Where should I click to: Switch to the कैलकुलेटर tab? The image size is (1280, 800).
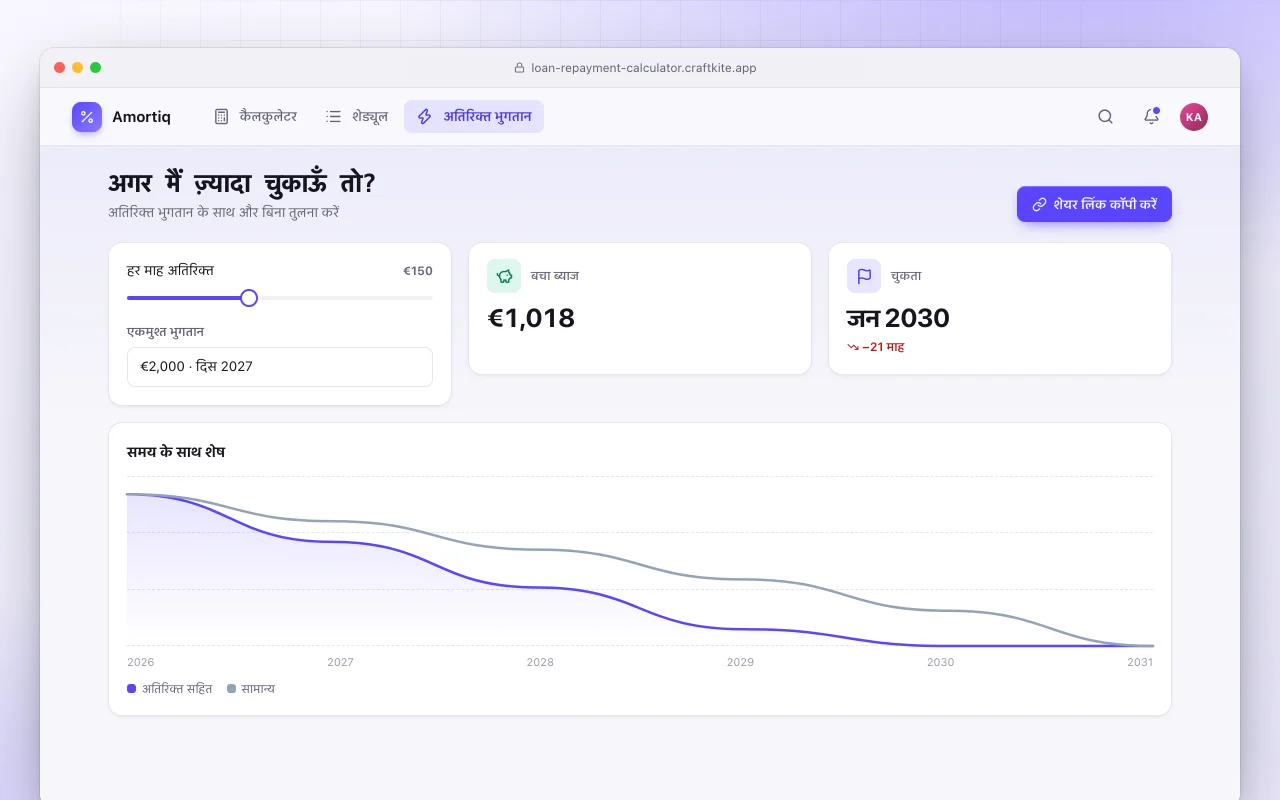(256, 117)
